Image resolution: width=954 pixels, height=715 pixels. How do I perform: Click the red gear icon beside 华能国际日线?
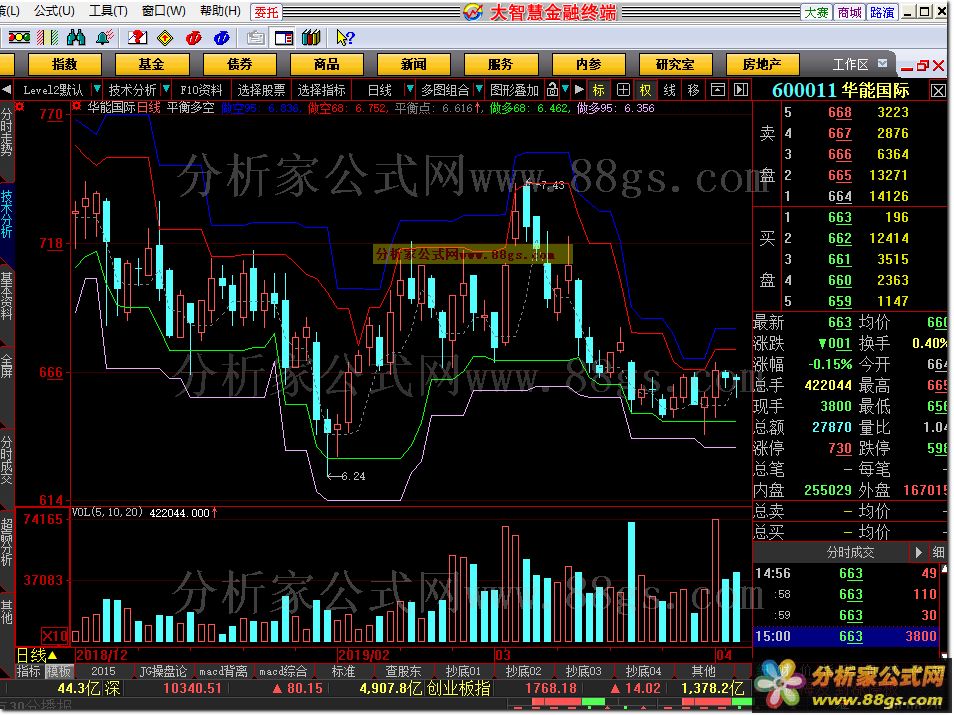click(77, 107)
